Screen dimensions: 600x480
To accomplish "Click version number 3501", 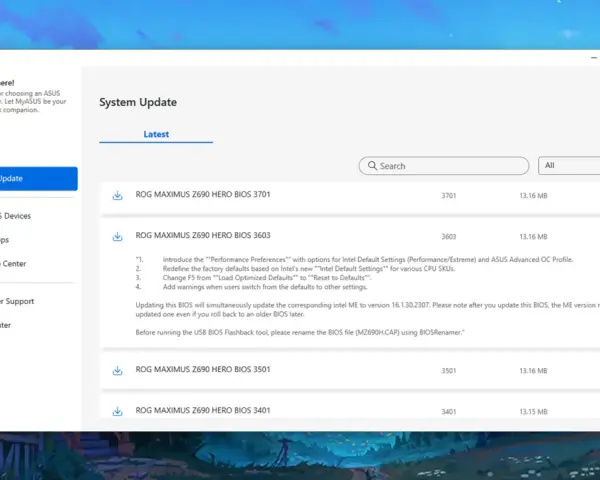I will (x=448, y=371).
